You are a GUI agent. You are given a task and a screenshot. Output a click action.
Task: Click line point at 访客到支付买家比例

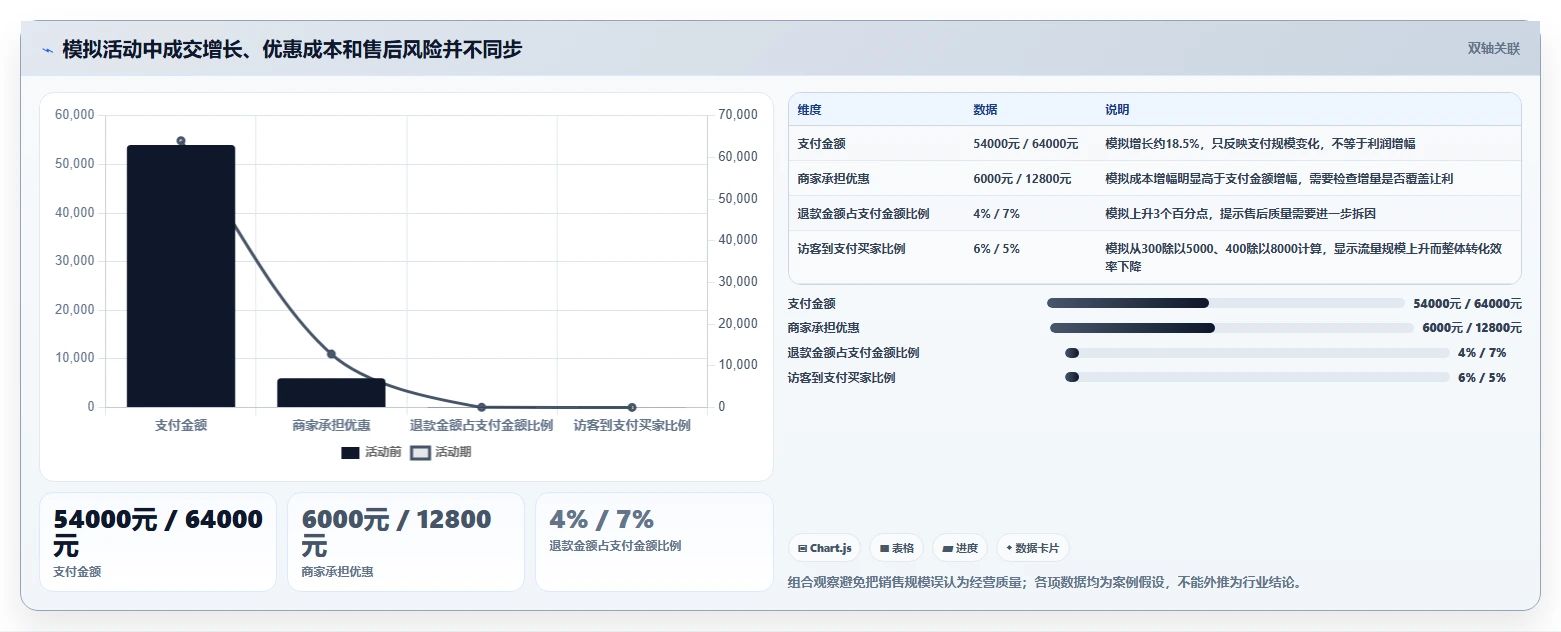(632, 407)
